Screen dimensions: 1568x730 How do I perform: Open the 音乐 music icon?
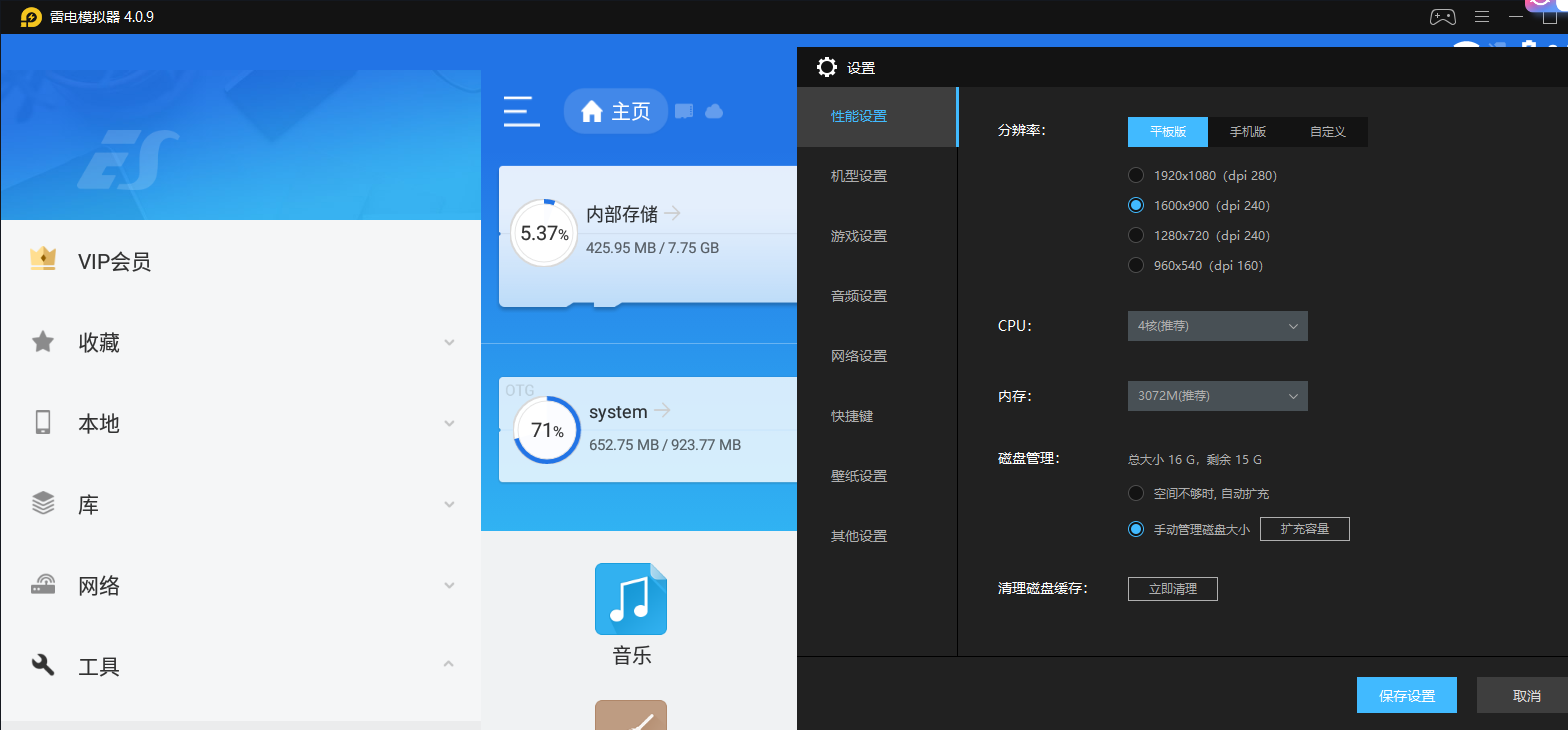[631, 599]
